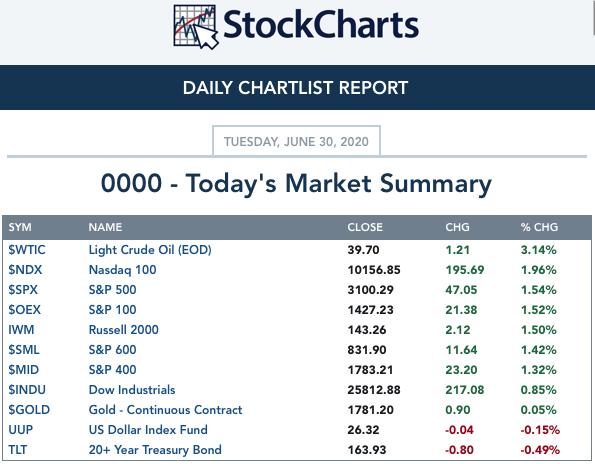Open the $WTIC symbol link
This screenshot has height=464, width=595.
[x=27, y=250]
